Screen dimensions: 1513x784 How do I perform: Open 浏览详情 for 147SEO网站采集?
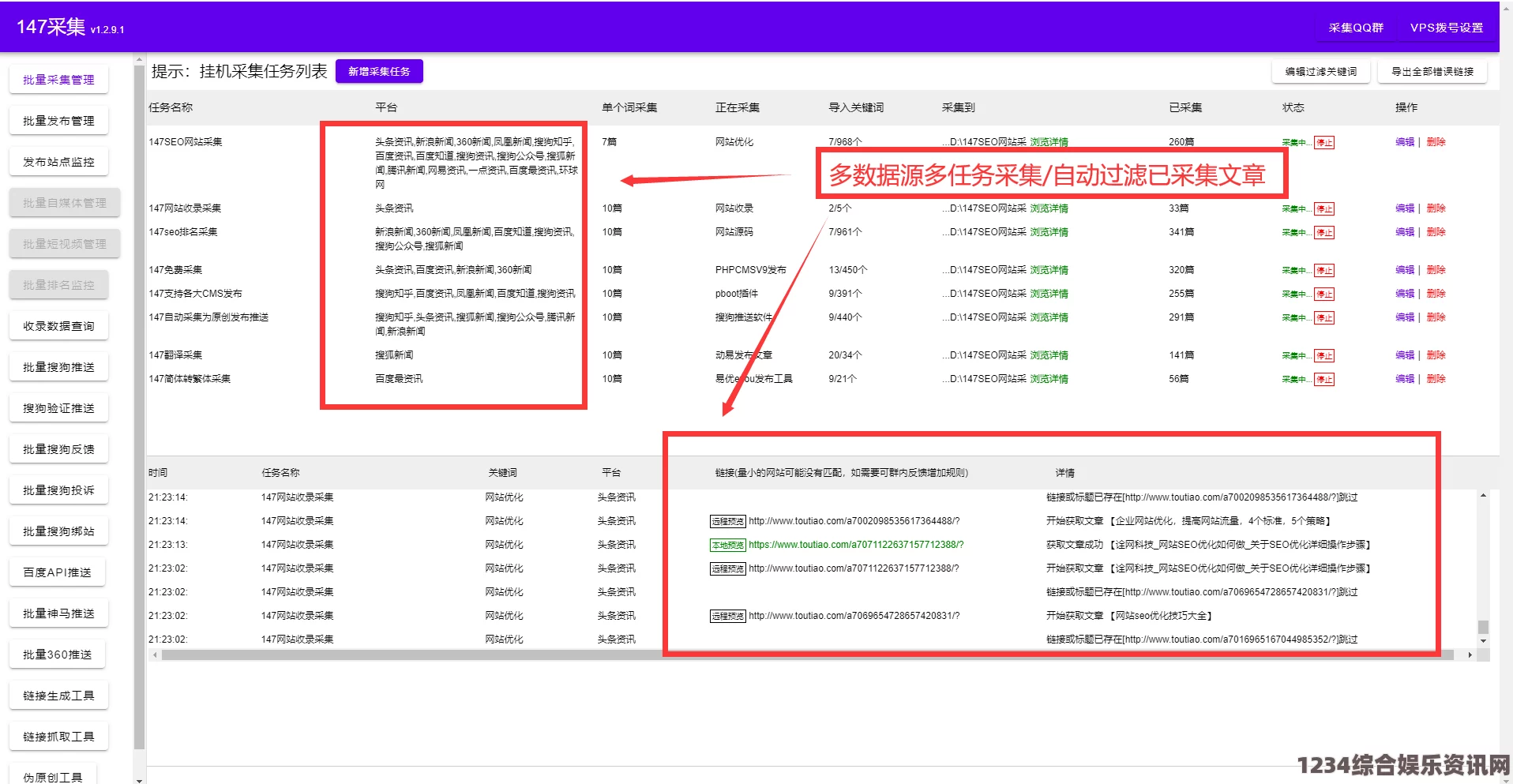[1049, 142]
